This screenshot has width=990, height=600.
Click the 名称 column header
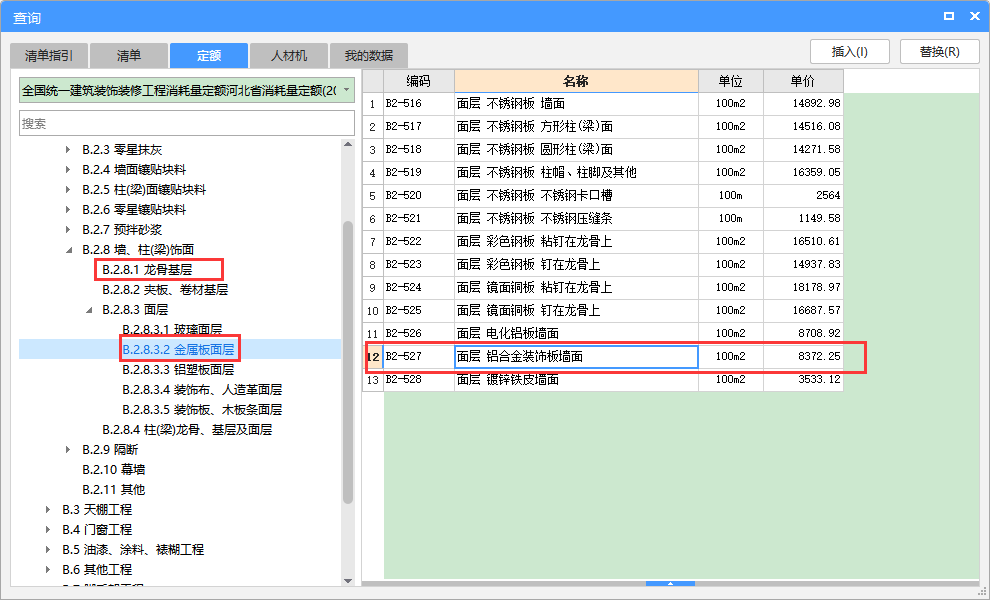576,81
